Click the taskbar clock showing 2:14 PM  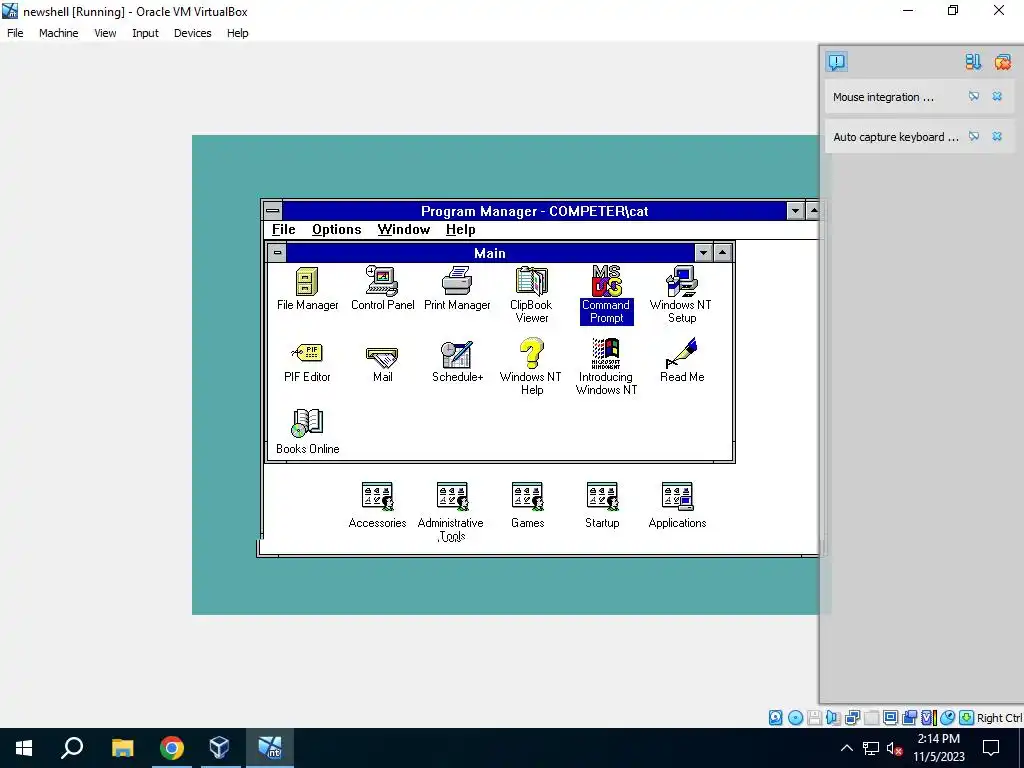pos(938,748)
